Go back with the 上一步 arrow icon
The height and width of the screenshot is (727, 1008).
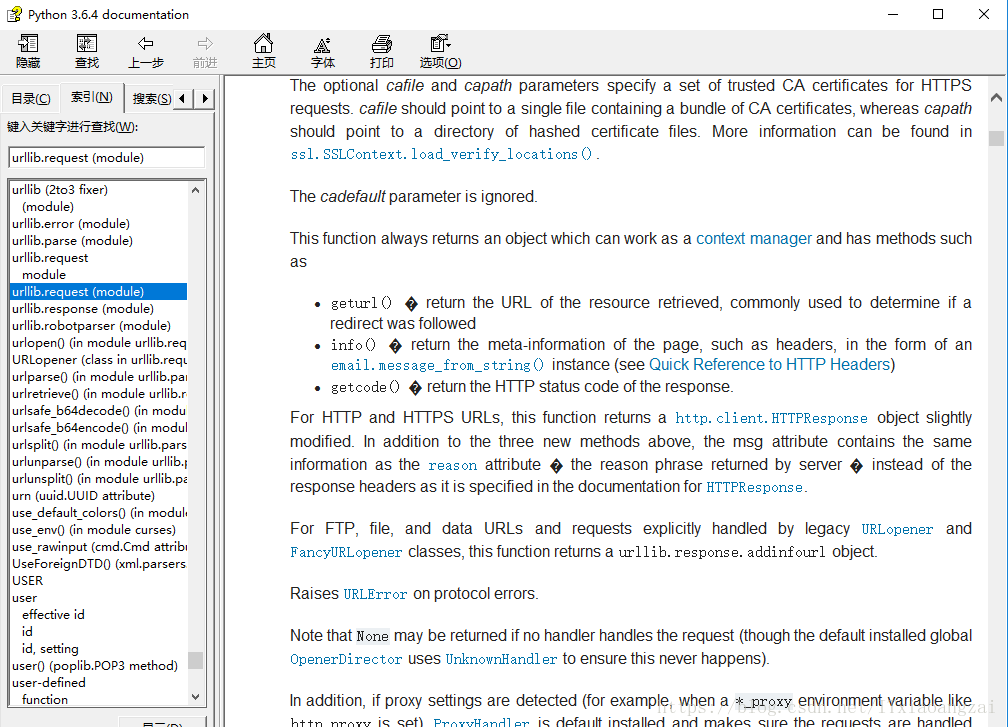(x=145, y=51)
